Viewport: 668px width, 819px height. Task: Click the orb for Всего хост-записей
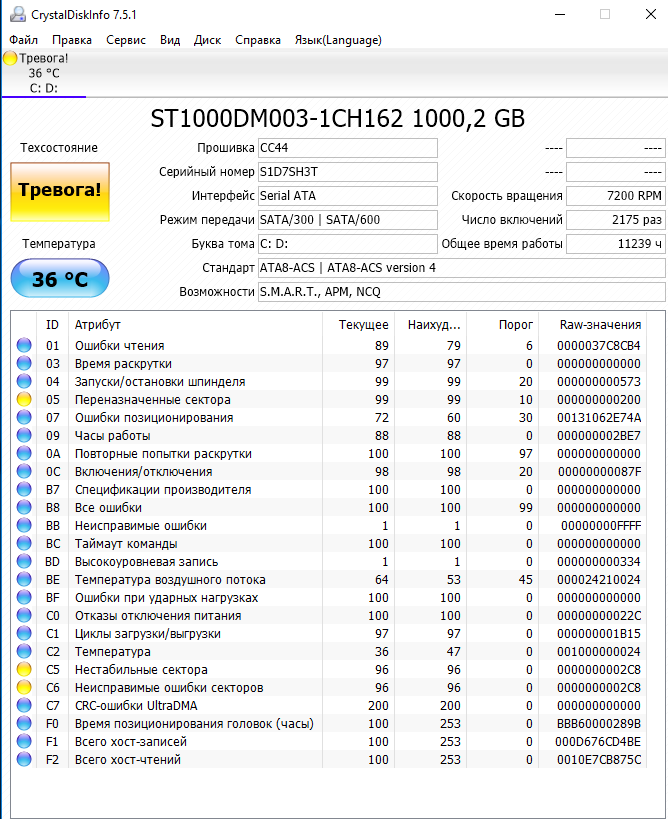[24, 742]
